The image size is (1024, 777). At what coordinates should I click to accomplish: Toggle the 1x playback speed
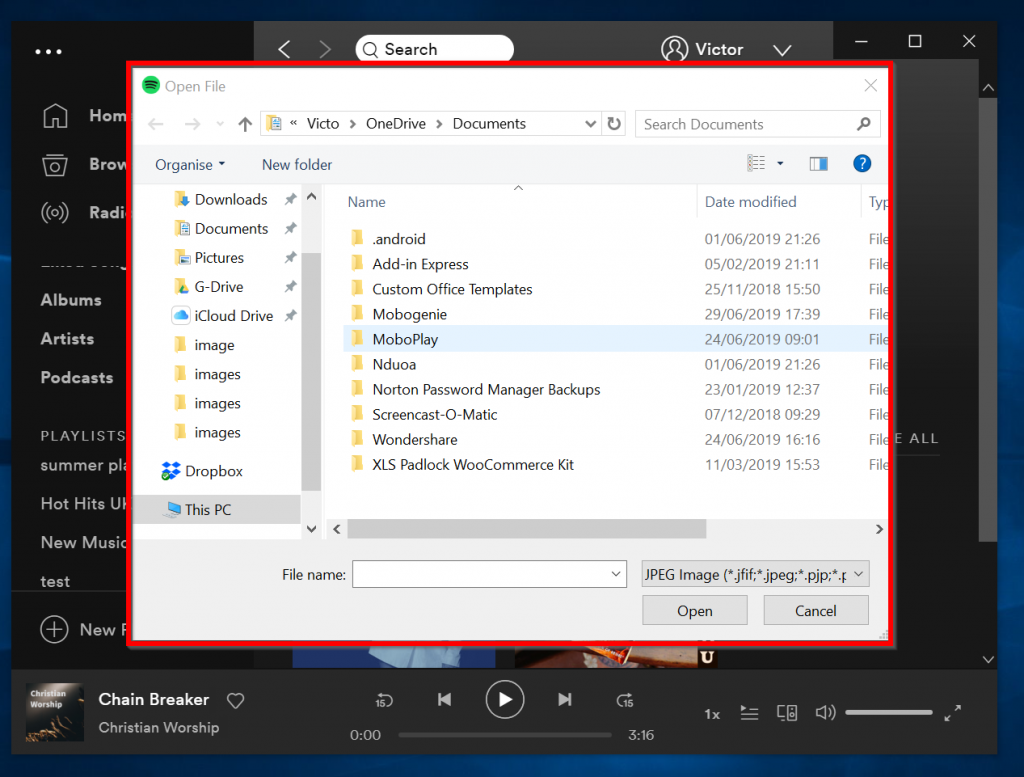point(711,713)
